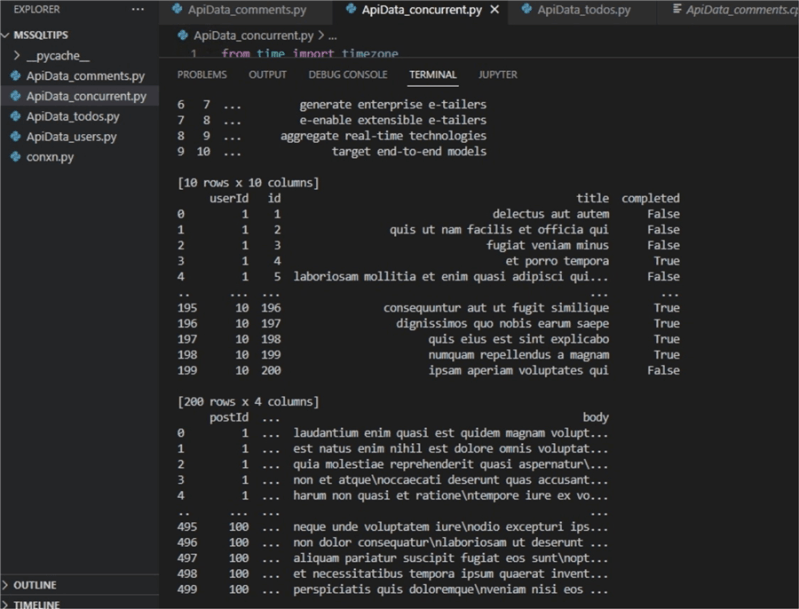Click the 'userId' column header in terminal
This screenshot has height=609, width=799.
(229, 198)
